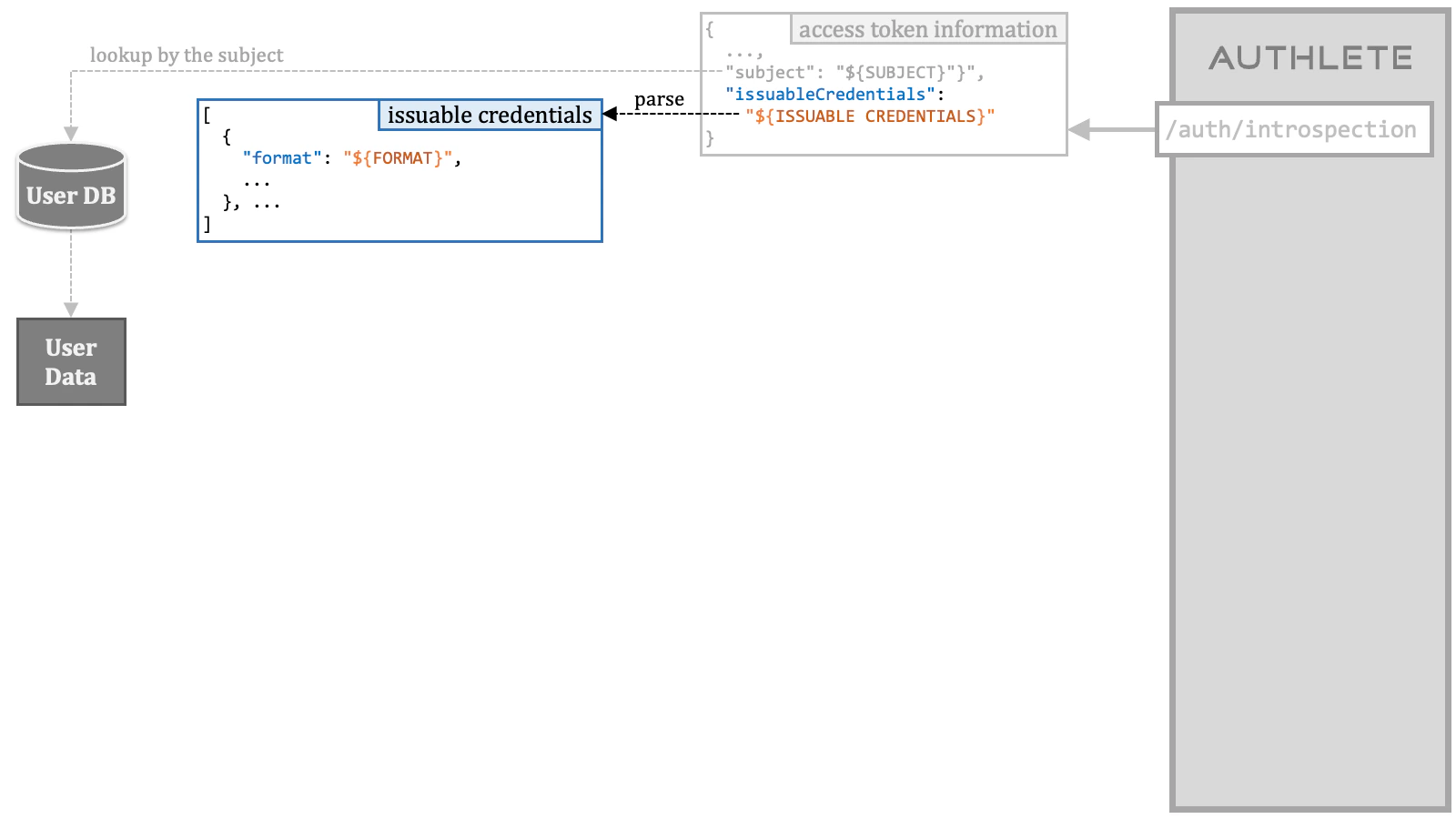Select the "${FORMAT}" value text

[398, 158]
